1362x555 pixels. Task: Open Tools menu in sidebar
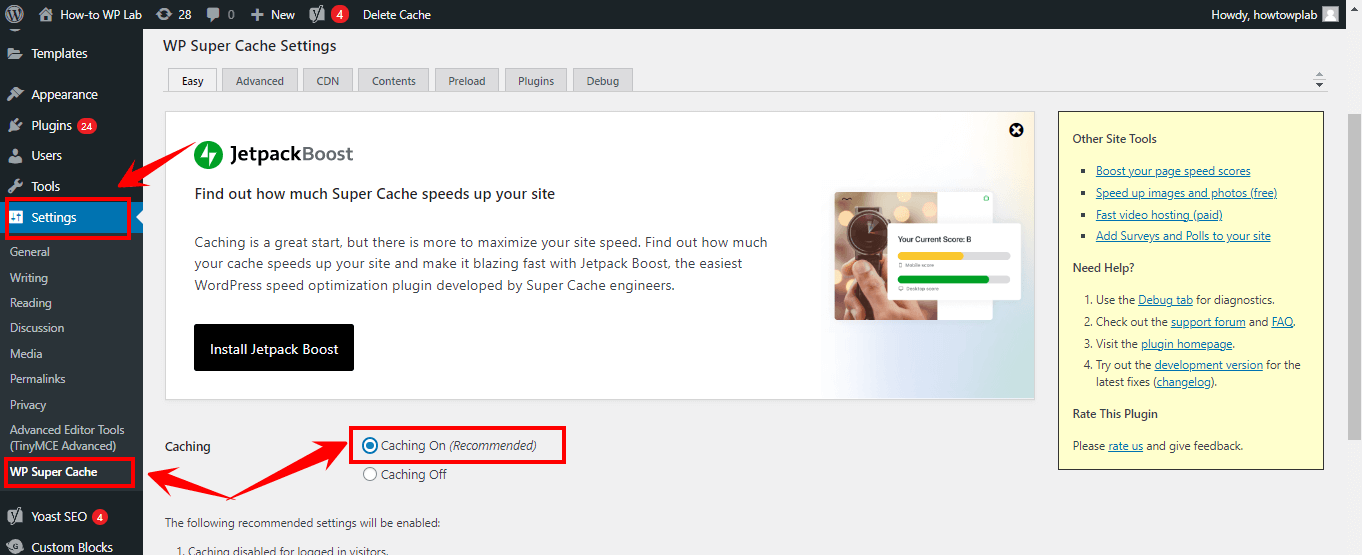tap(45, 186)
